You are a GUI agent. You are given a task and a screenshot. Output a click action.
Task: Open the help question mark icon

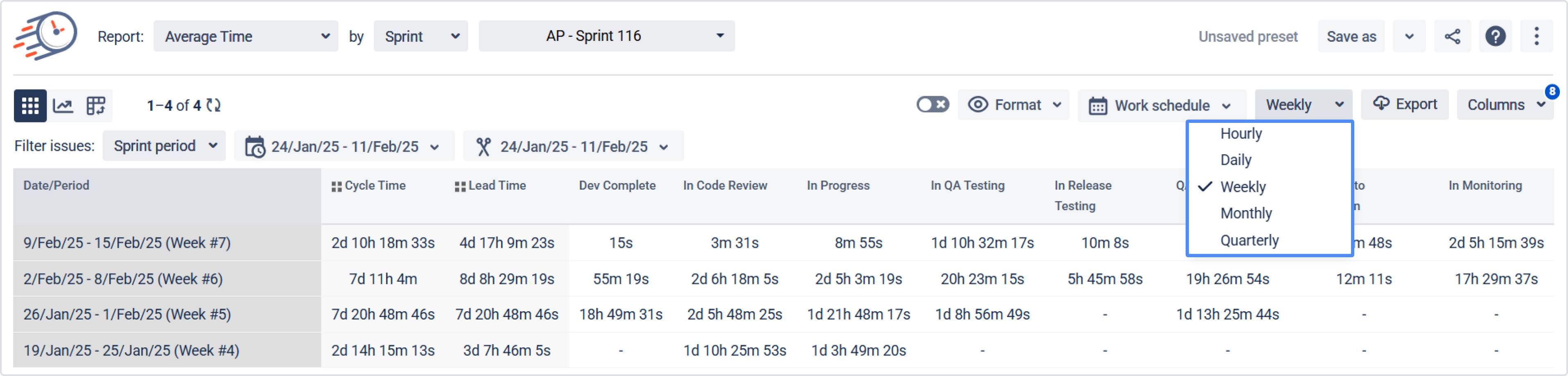(1495, 36)
